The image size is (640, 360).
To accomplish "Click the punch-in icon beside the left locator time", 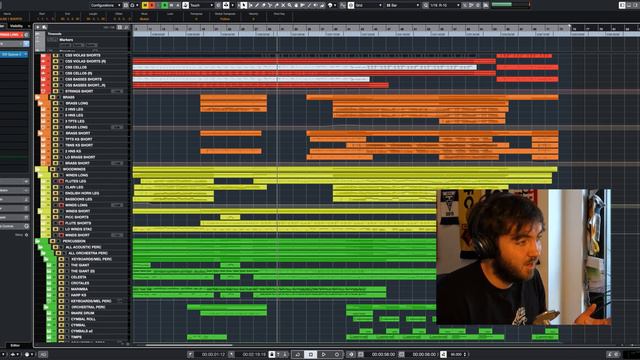I will point(190,354).
